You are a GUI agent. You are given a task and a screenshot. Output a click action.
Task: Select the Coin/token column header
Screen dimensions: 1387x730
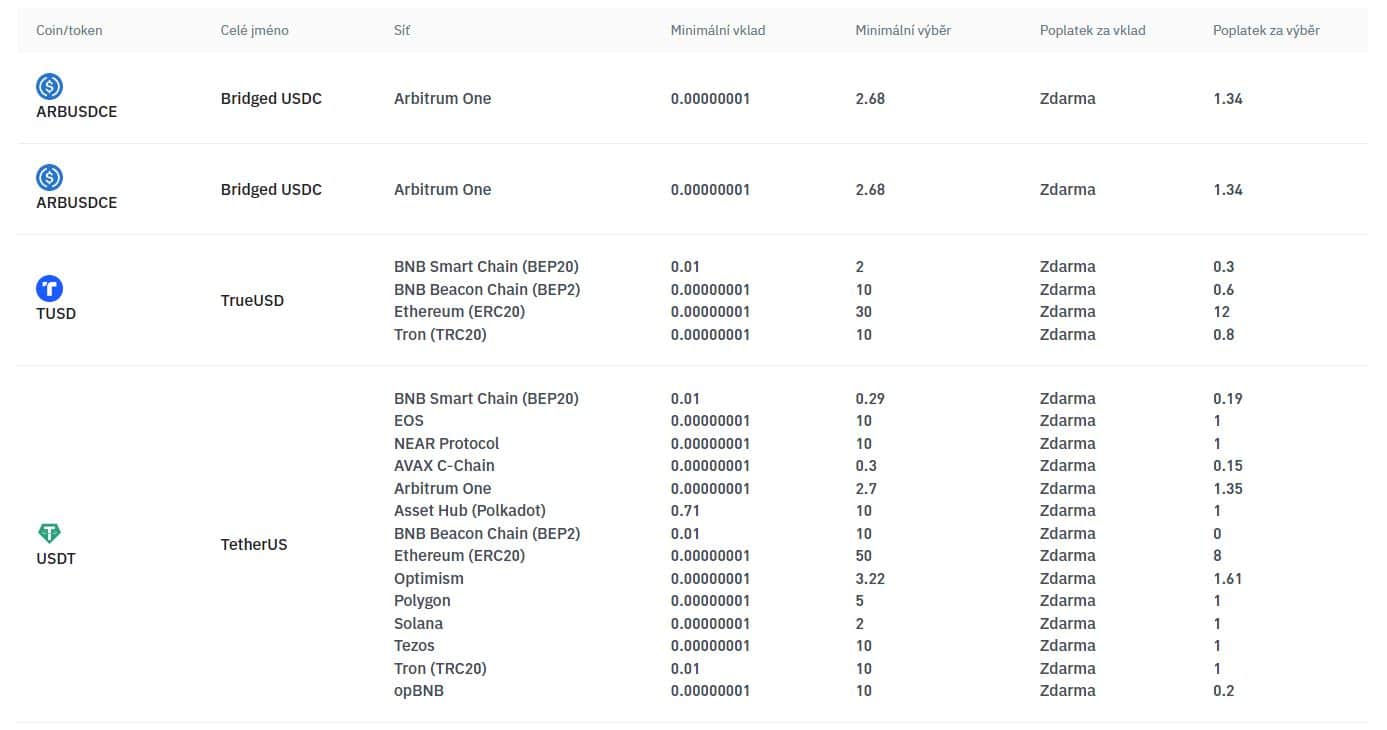[69, 30]
